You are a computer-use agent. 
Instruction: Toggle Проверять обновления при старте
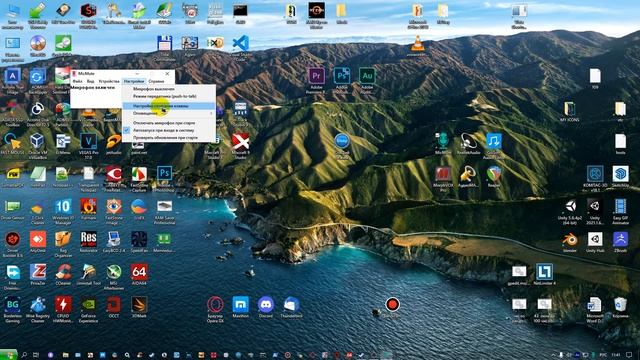pyautogui.click(x=169, y=138)
